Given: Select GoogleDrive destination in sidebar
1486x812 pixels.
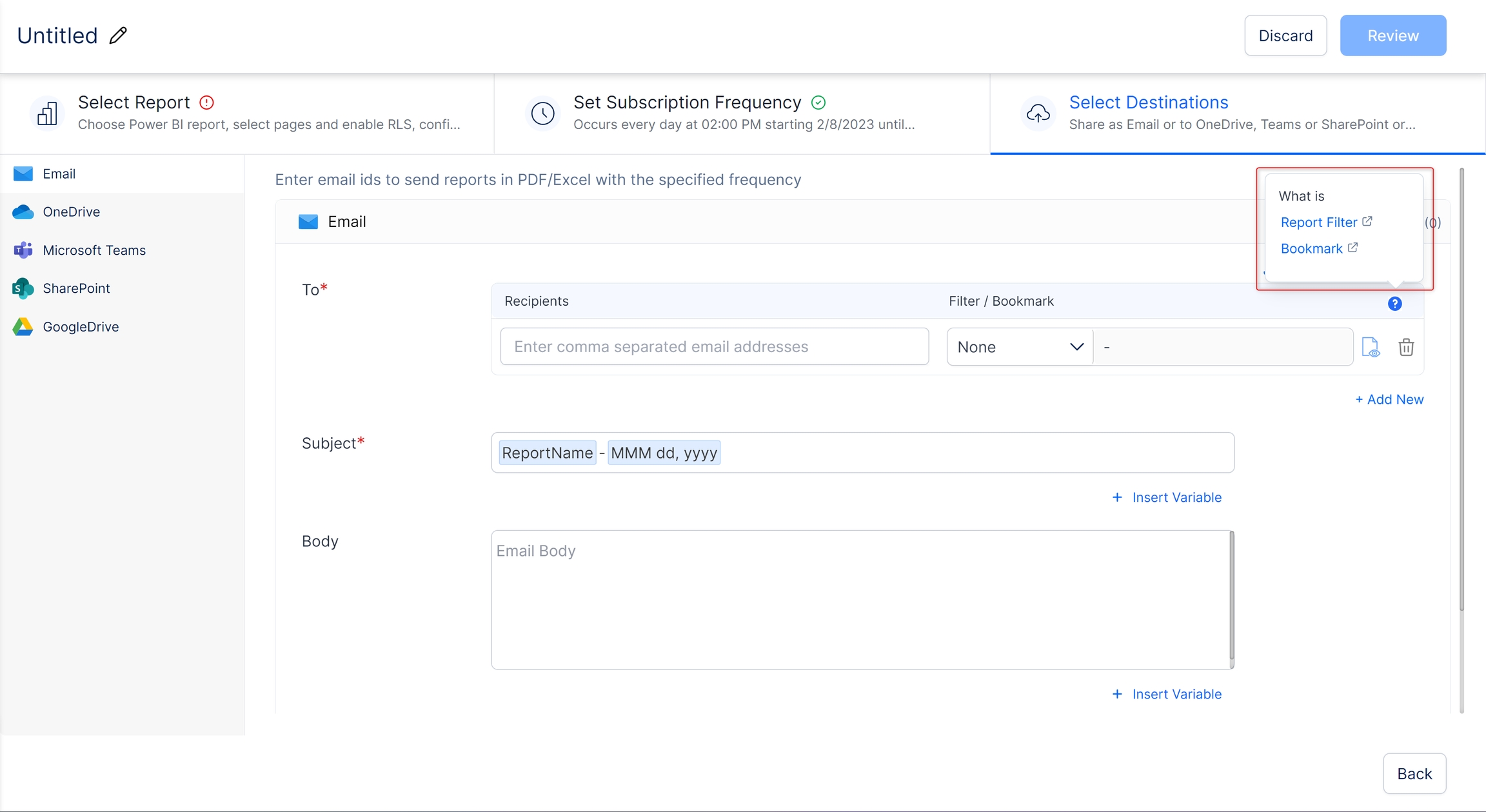Looking at the screenshot, I should (81, 327).
